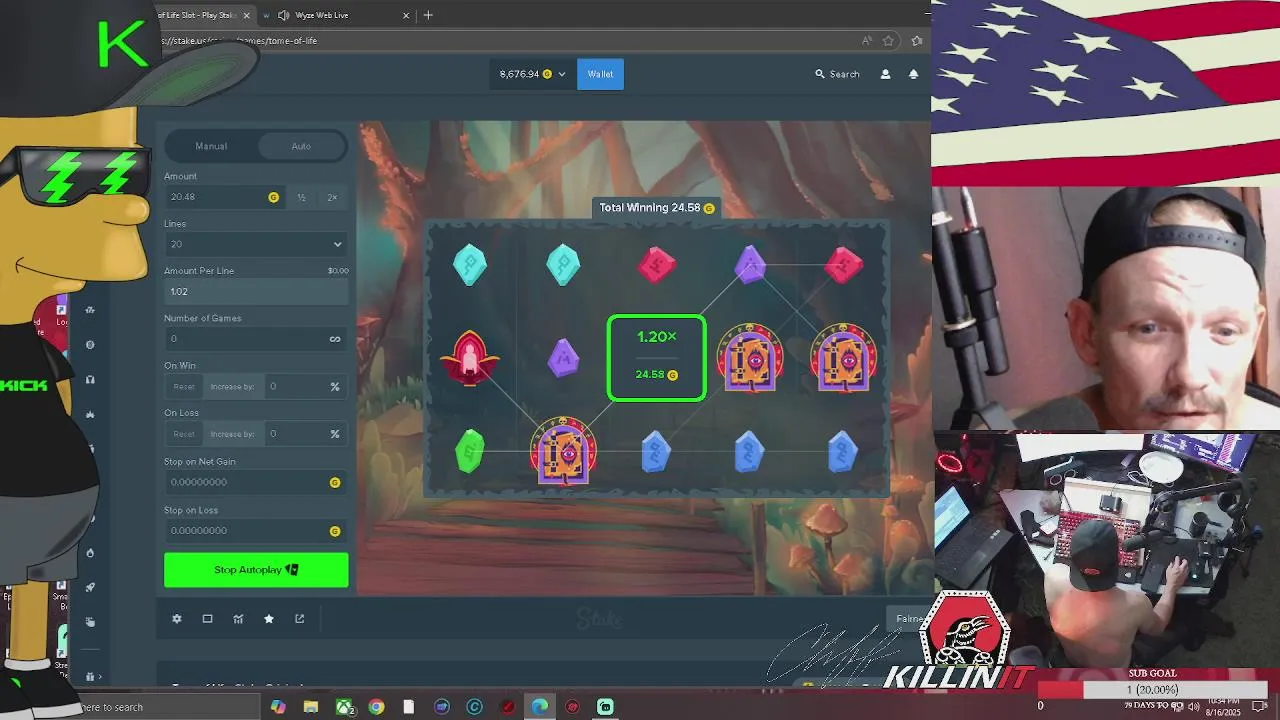Viewport: 1280px width, 720px height.
Task: Open Google Chrome in taskbar
Action: click(376, 707)
